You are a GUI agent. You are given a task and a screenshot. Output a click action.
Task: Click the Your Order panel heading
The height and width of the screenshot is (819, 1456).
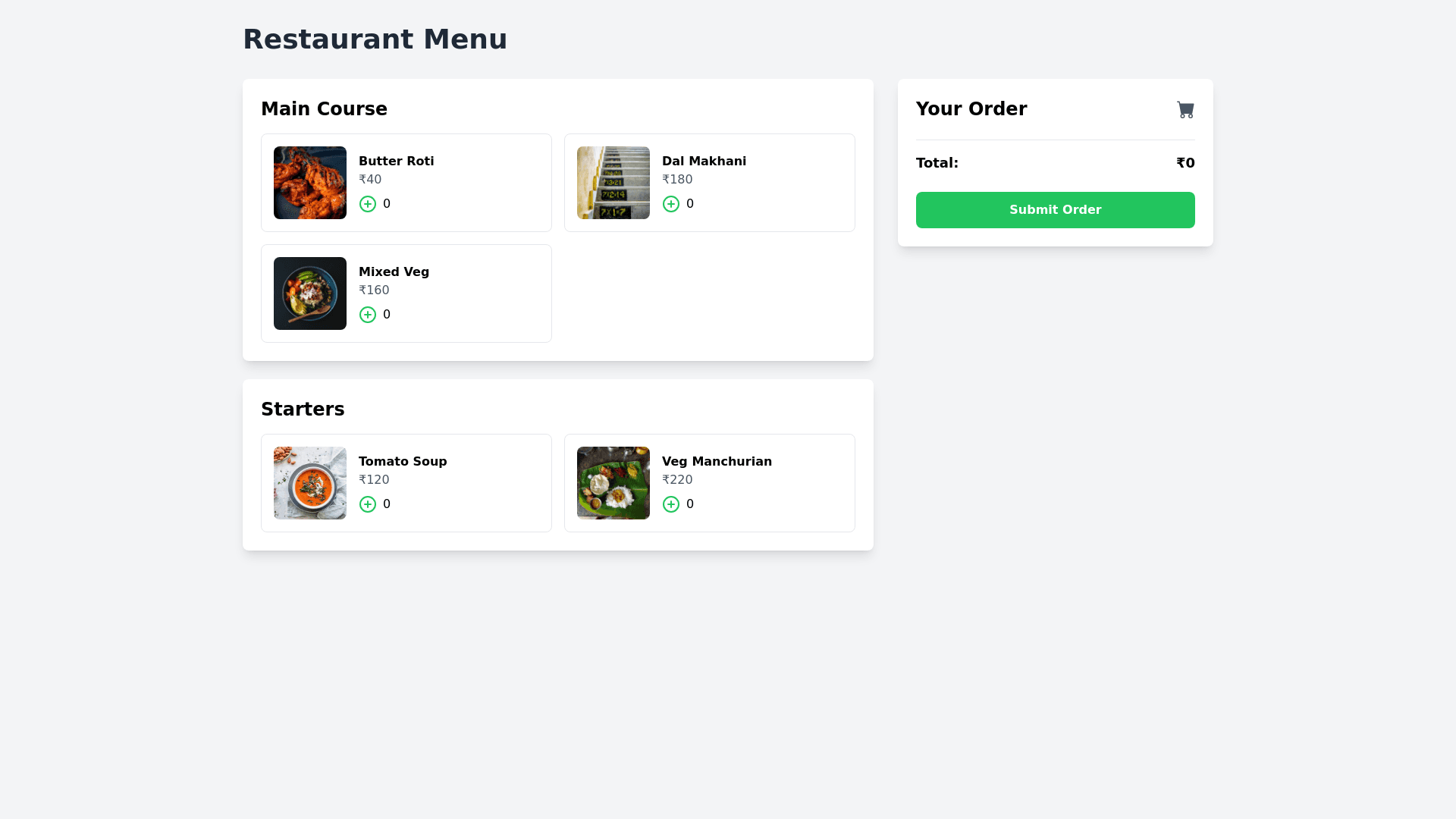(971, 109)
